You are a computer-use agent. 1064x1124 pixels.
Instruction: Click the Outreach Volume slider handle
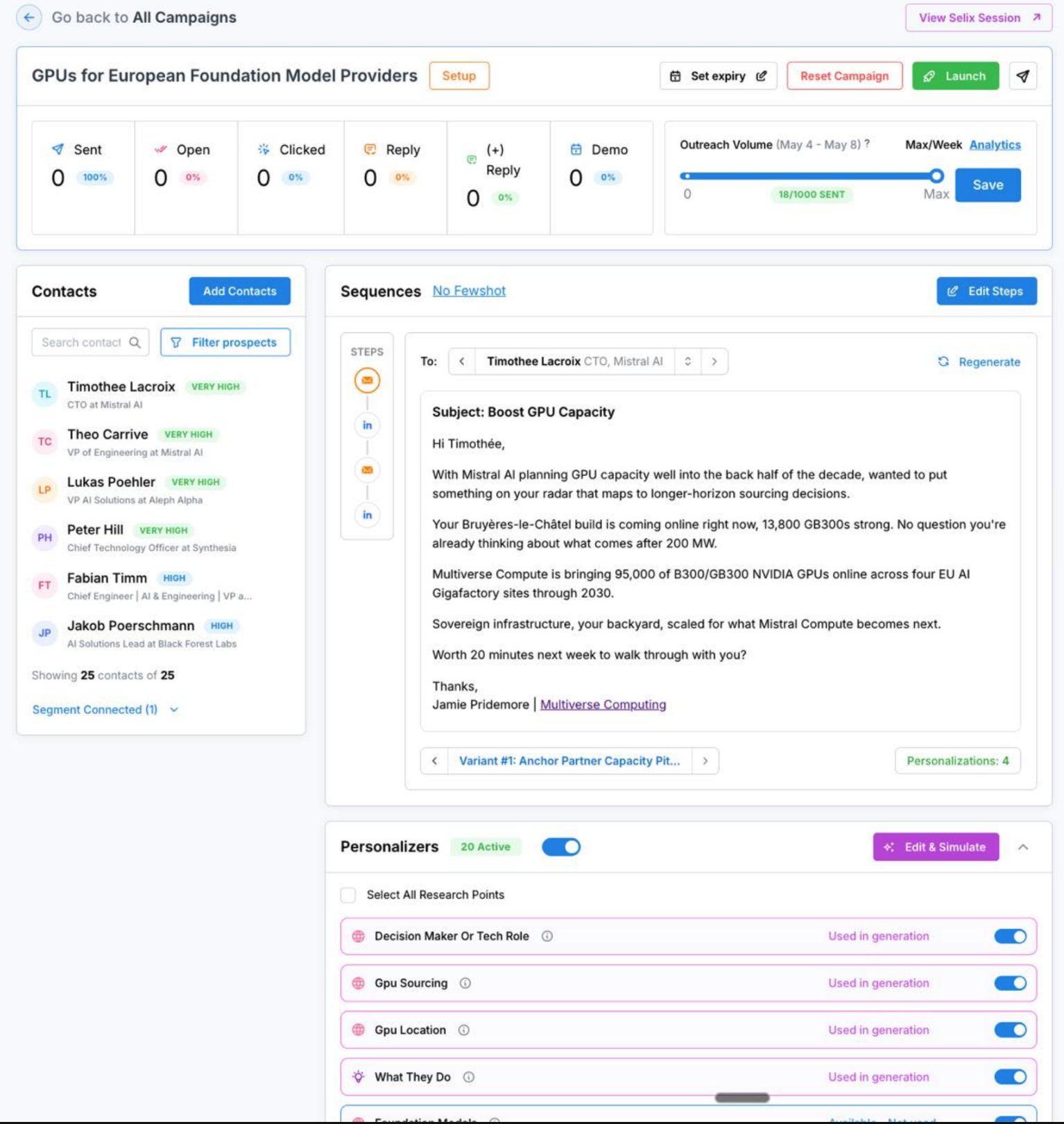point(936,176)
